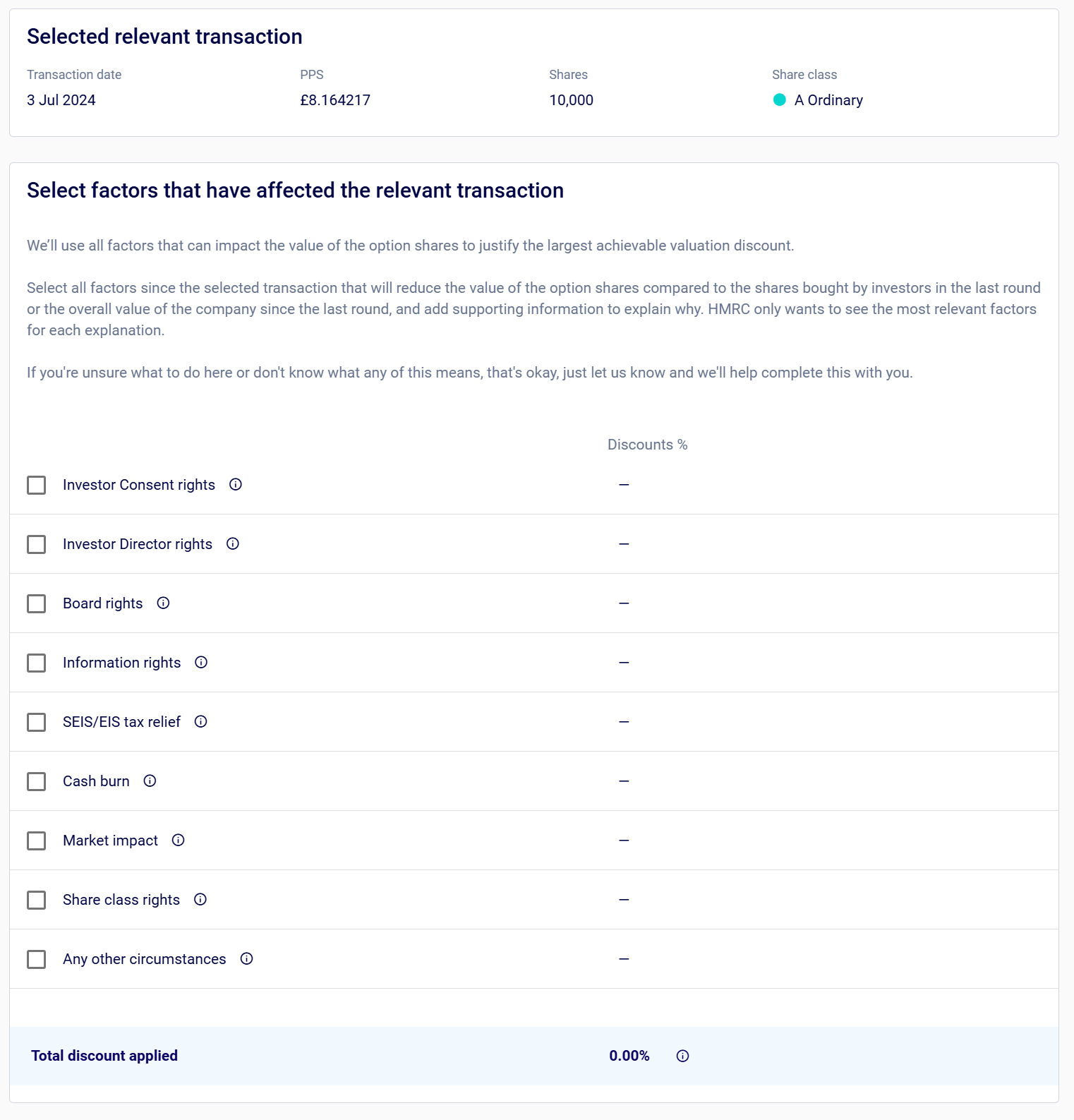Image resolution: width=1074 pixels, height=1120 pixels.
Task: Click the teal A Ordinary share class dot
Action: point(780,100)
